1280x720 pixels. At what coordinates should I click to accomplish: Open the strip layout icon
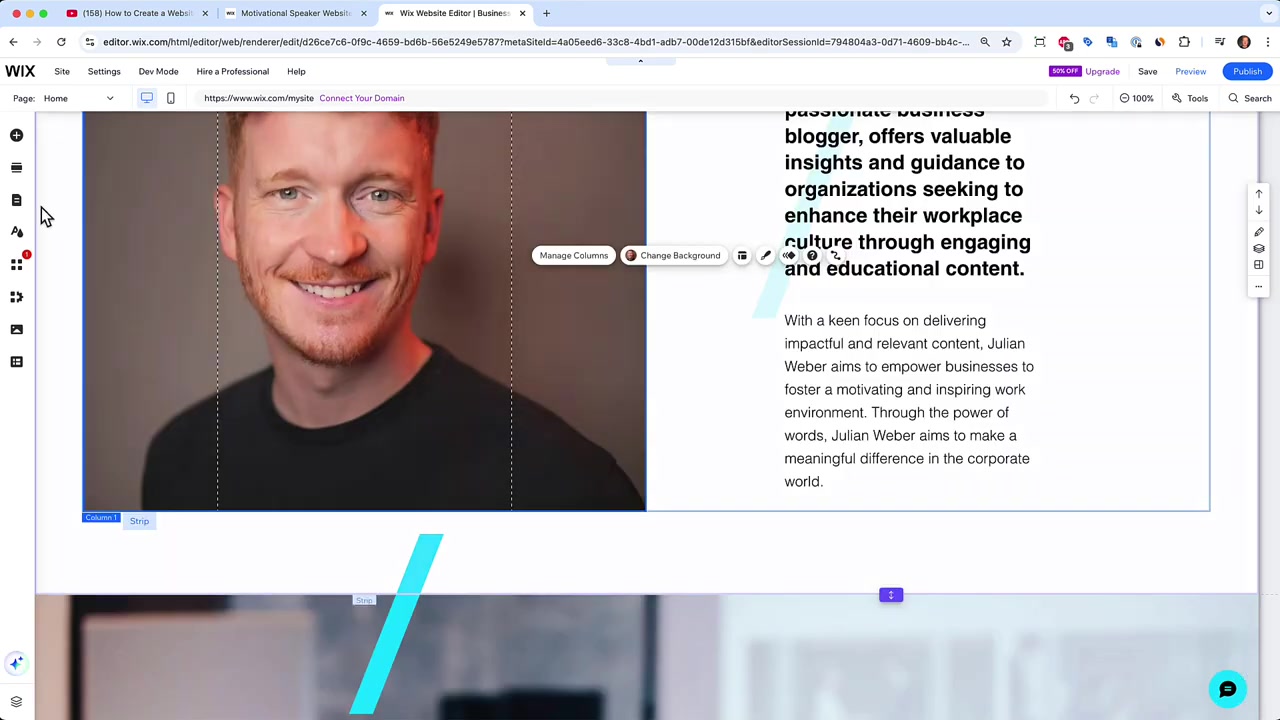tap(742, 256)
